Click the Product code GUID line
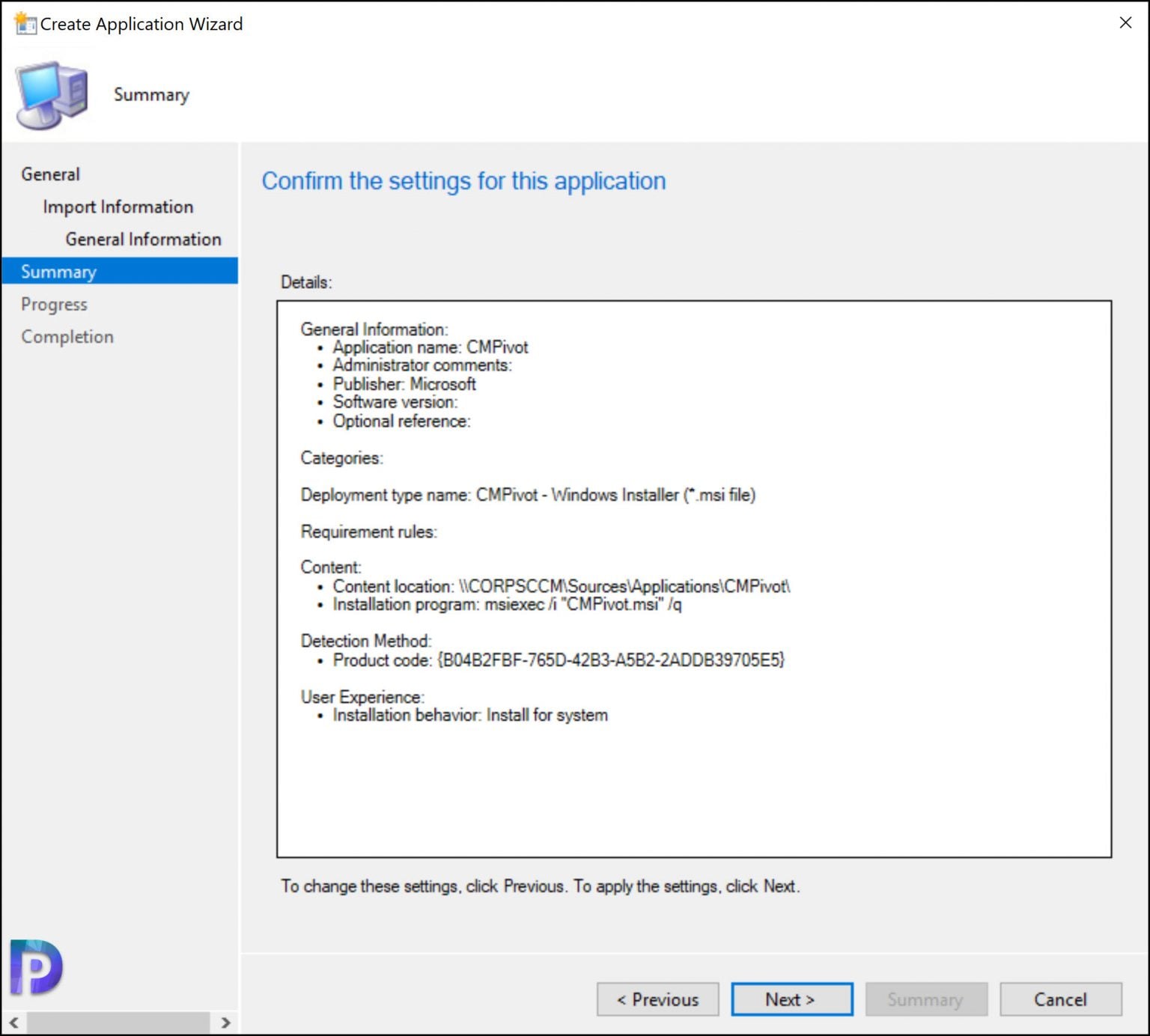1150x1036 pixels. 559,660
